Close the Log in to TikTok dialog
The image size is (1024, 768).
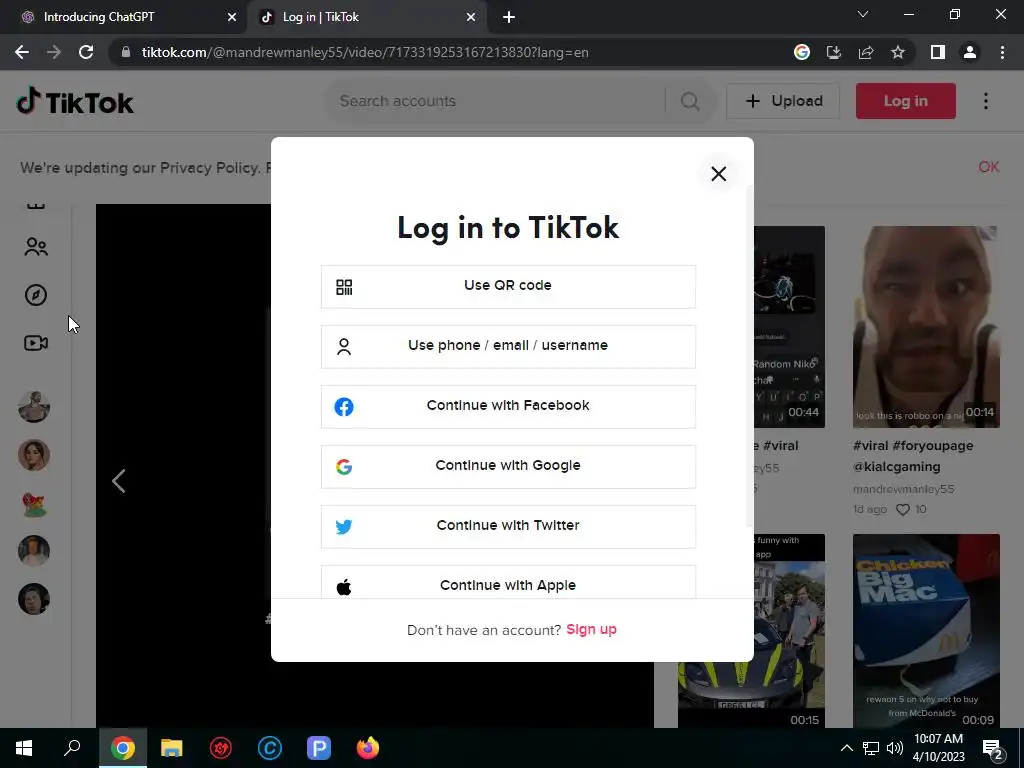pos(718,174)
